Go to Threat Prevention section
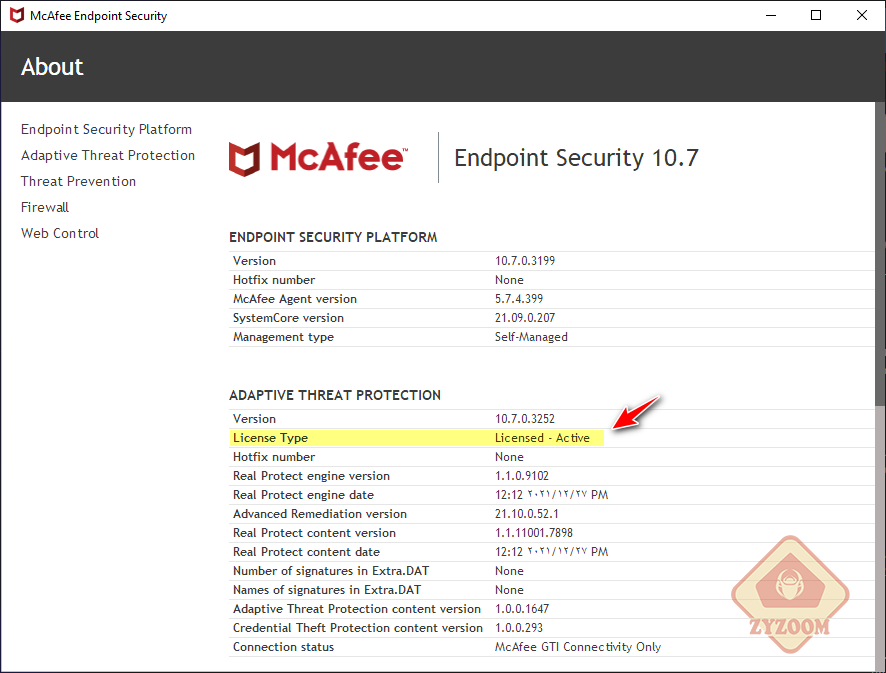Viewport: 886px width, 673px height. point(79,181)
